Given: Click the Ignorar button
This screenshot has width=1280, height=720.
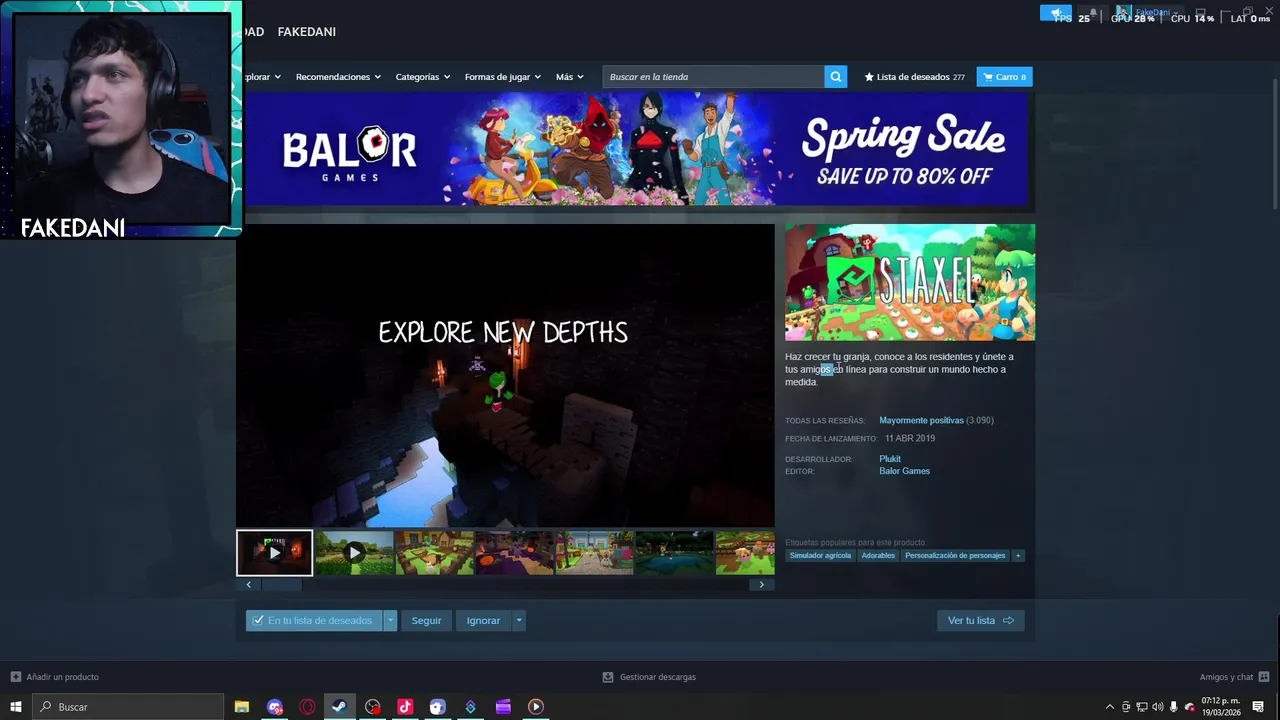Looking at the screenshot, I should (483, 621).
